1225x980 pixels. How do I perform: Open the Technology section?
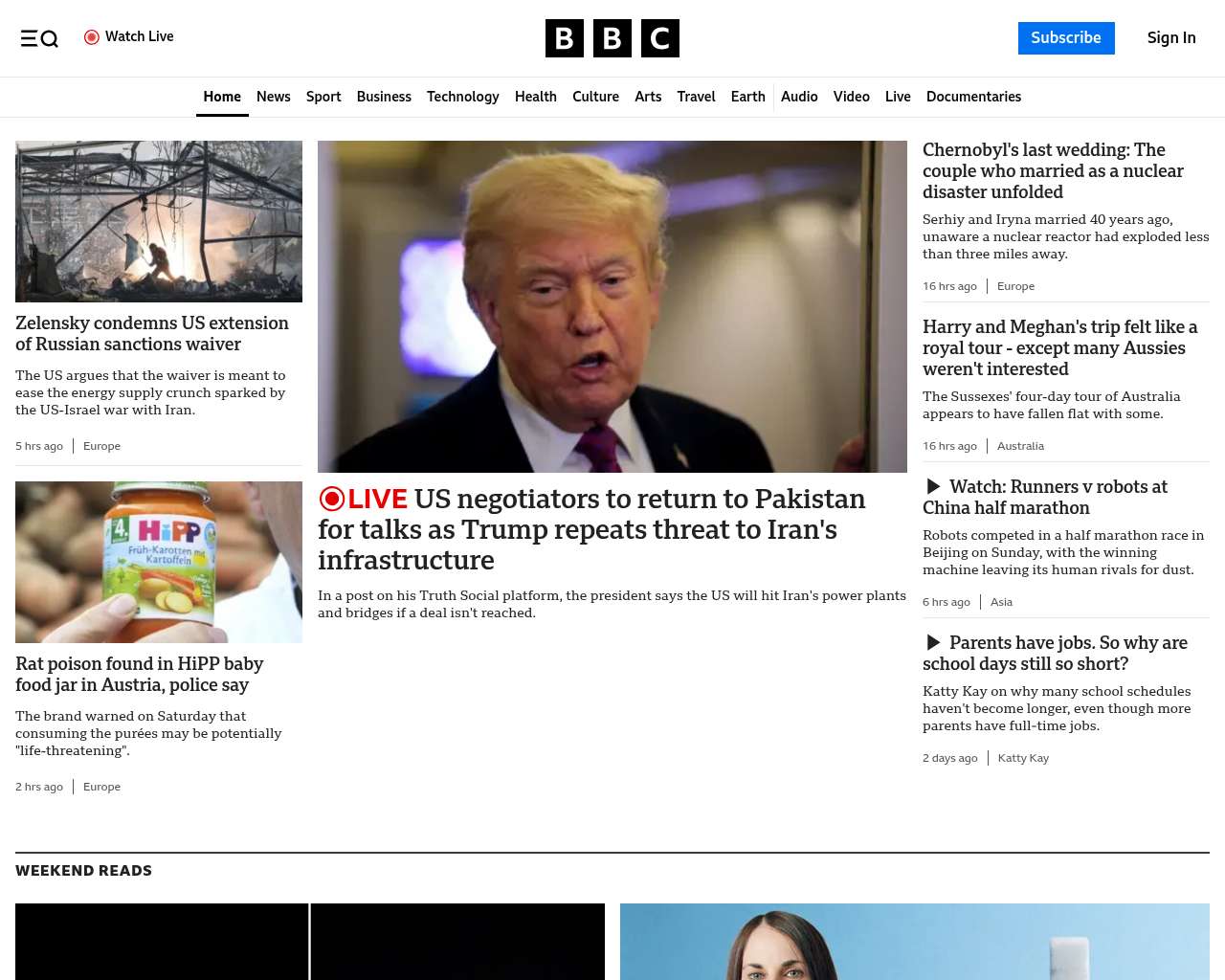(463, 97)
